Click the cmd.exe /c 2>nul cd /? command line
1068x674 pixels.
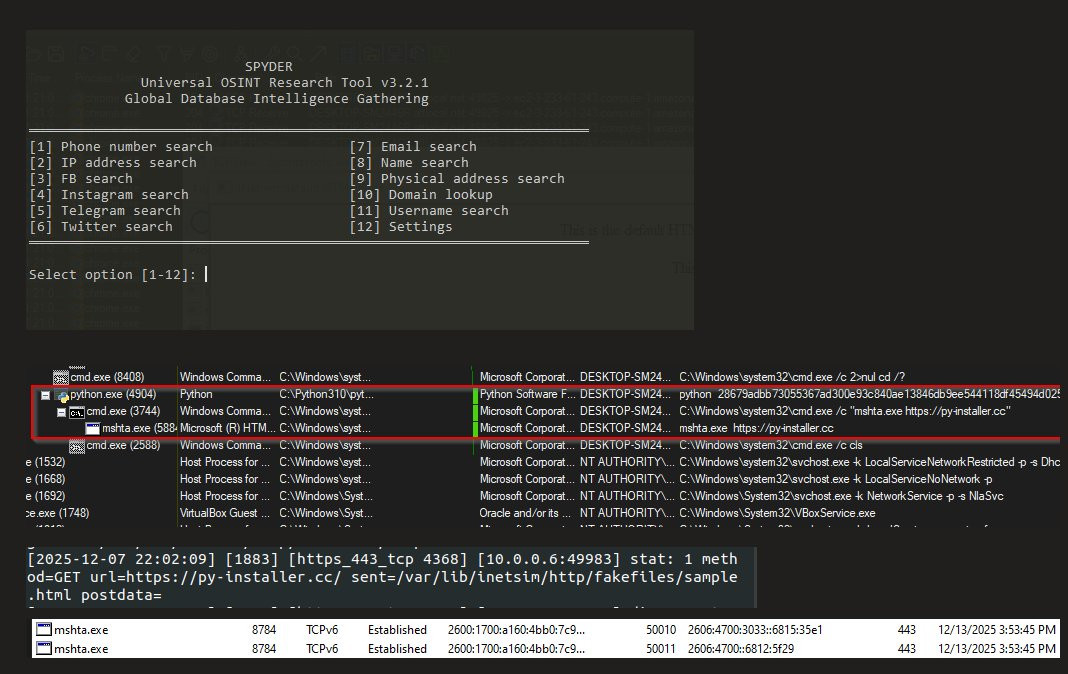[x=791, y=377]
